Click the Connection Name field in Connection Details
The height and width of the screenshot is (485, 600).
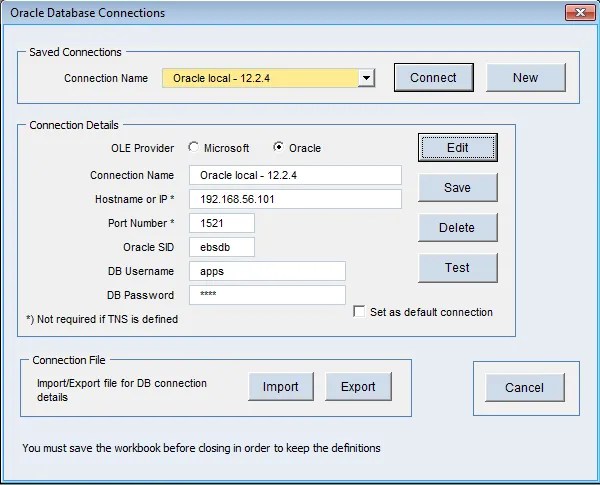click(295, 175)
